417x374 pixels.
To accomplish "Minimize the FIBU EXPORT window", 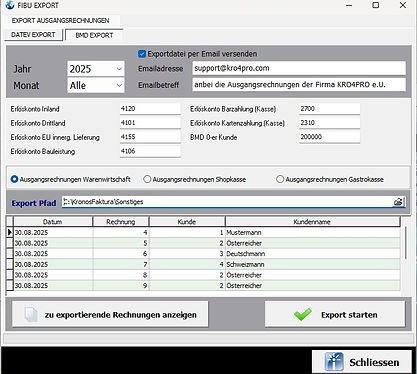I will point(349,5).
